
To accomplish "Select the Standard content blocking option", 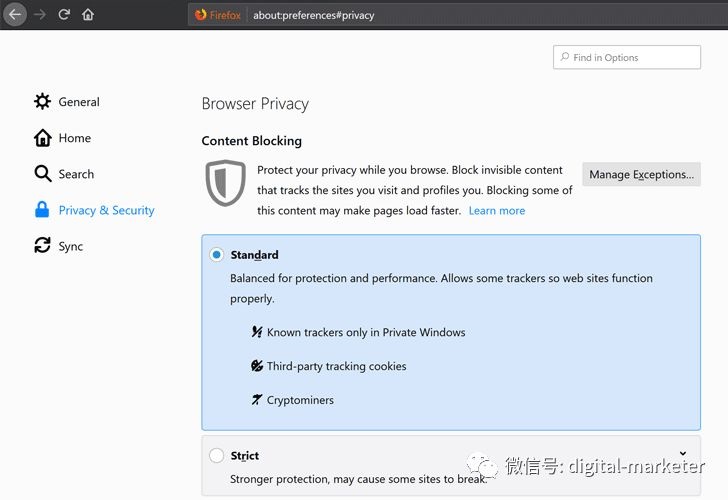I will click(217, 255).
